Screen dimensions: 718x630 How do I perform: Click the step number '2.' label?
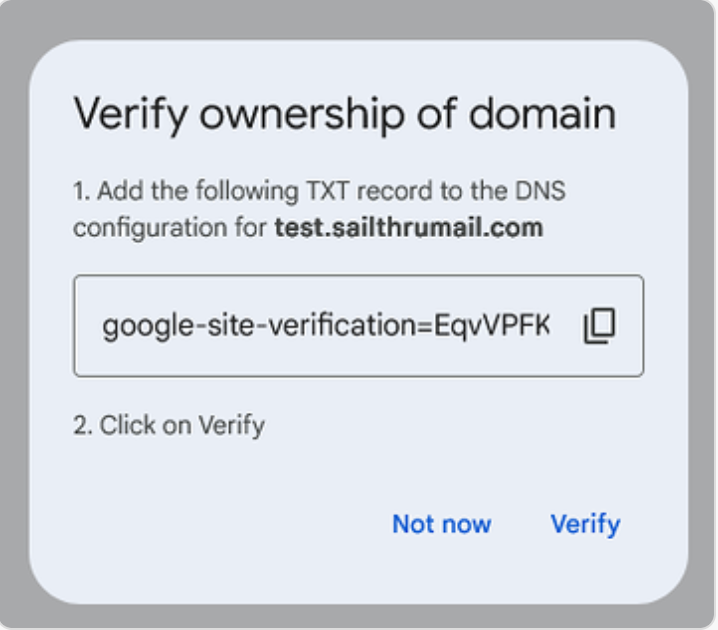point(83,425)
